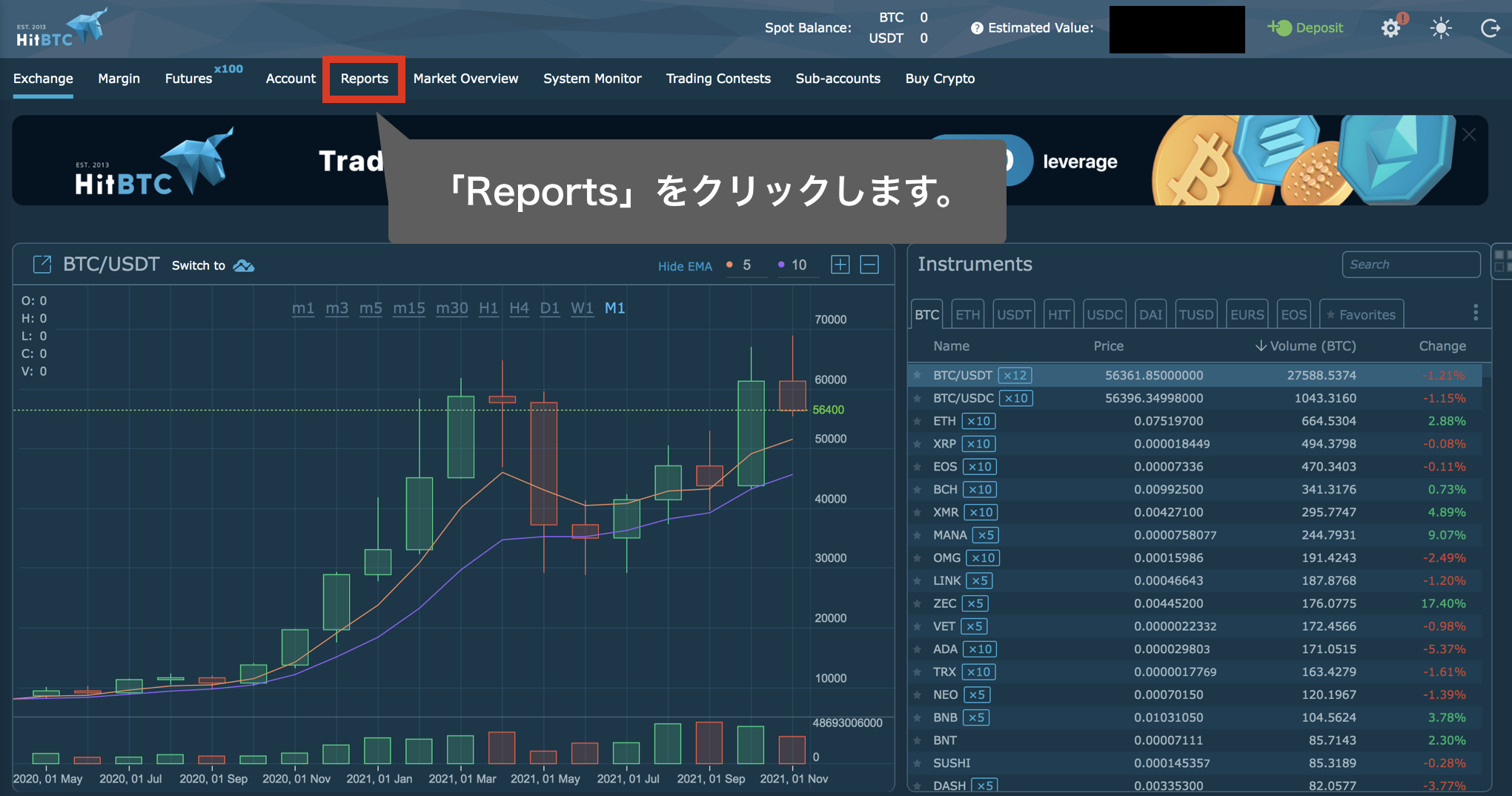Click the Estimated Value help icon

click(978, 28)
